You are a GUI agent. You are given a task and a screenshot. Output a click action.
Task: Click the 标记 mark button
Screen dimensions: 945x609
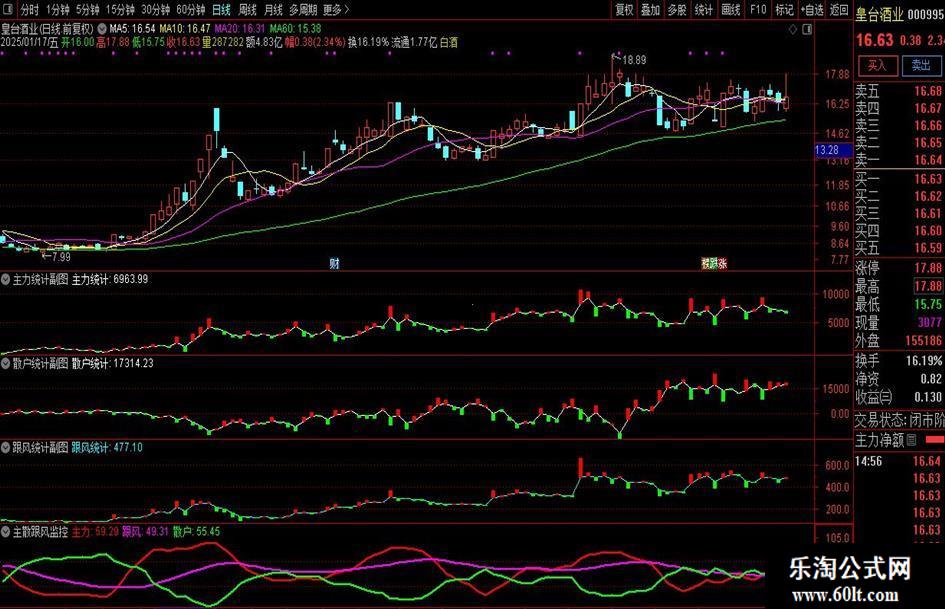(x=784, y=10)
